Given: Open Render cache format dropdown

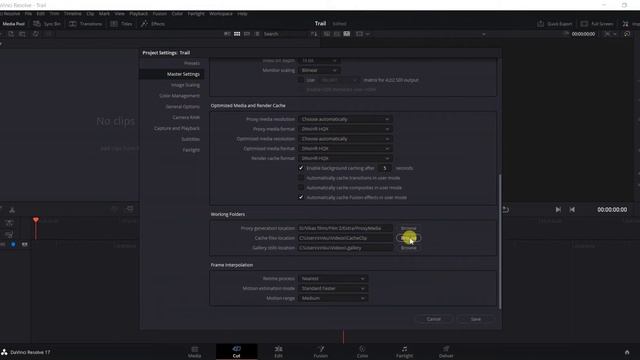Looking at the screenshot, I should click(345, 158).
